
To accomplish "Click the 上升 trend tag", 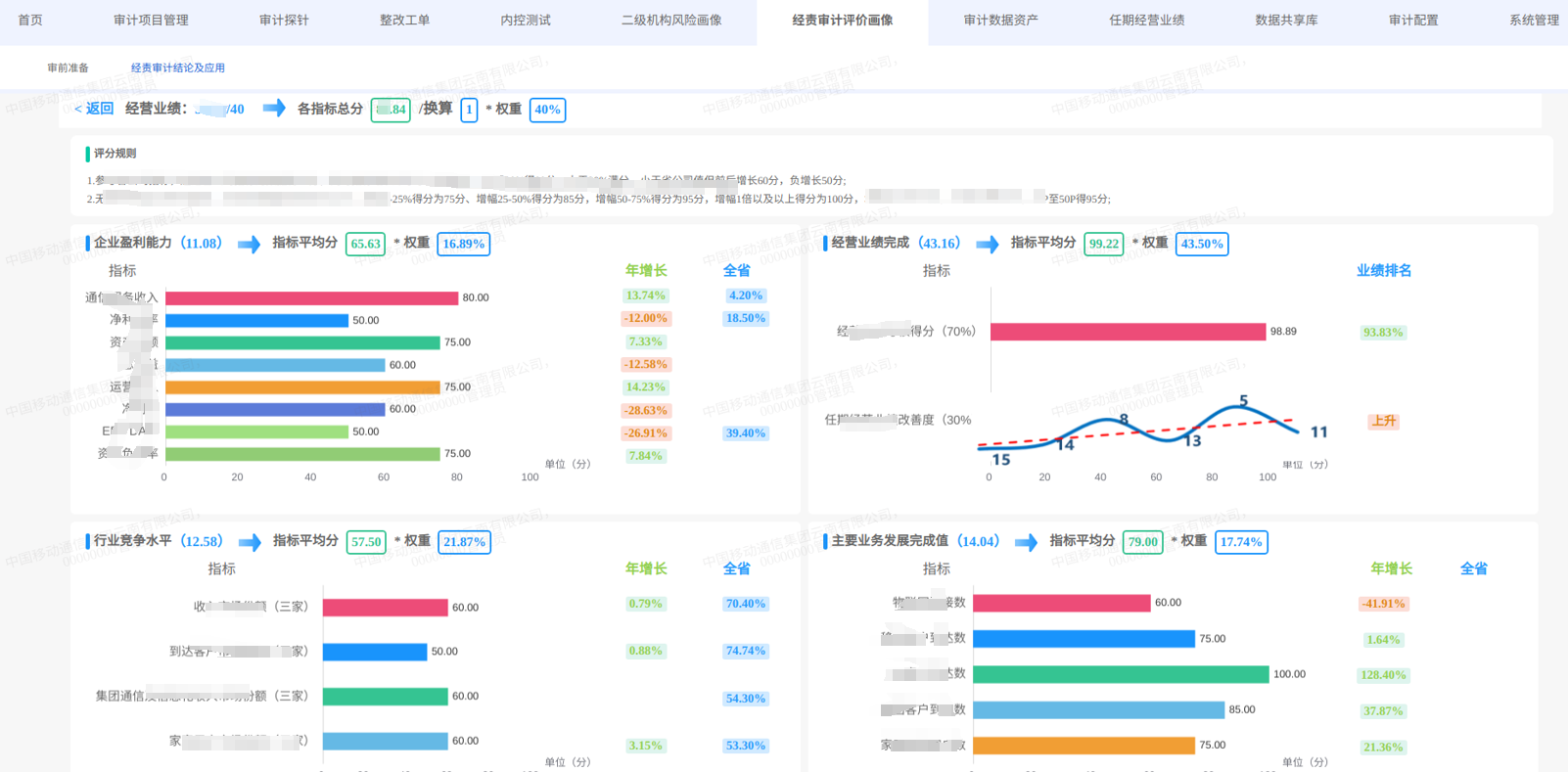I will tap(1384, 422).
